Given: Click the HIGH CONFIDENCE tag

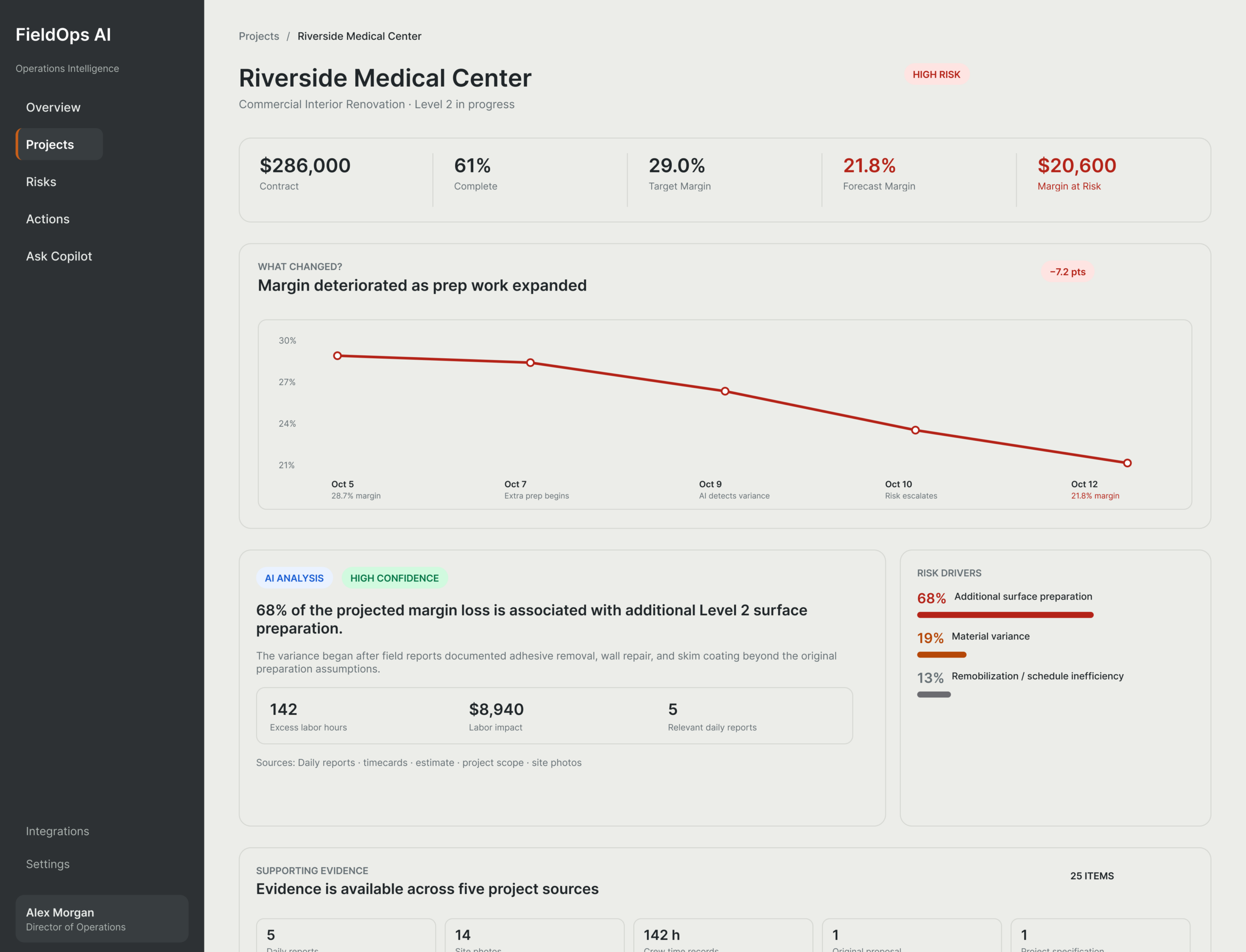Looking at the screenshot, I should pyautogui.click(x=394, y=577).
